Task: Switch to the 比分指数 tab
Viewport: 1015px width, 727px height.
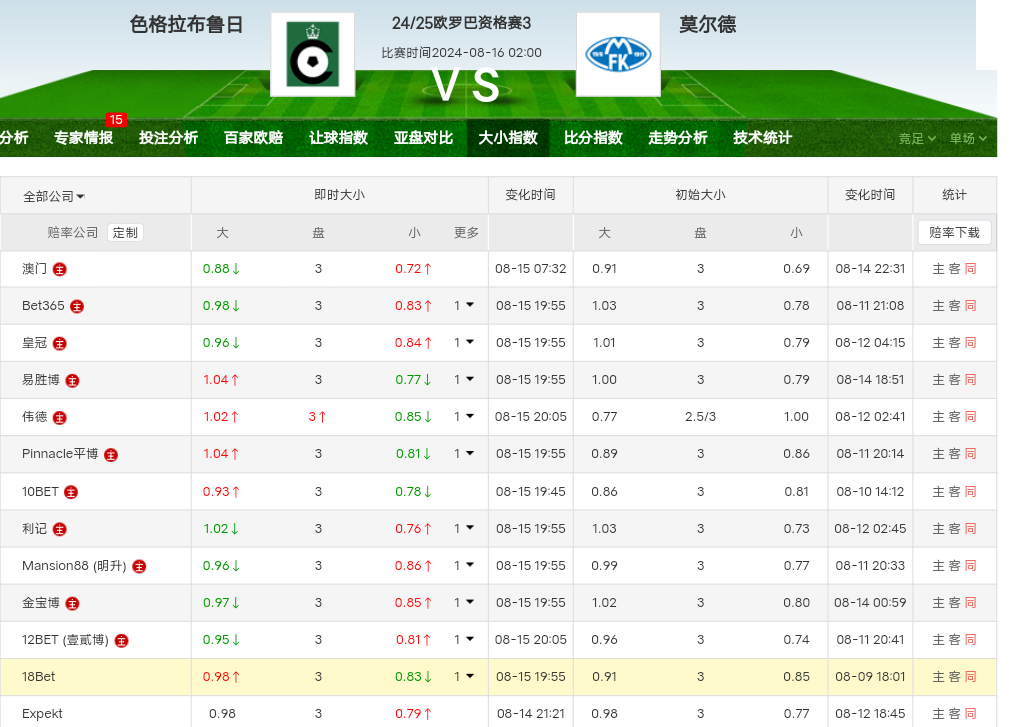Action: coord(593,137)
